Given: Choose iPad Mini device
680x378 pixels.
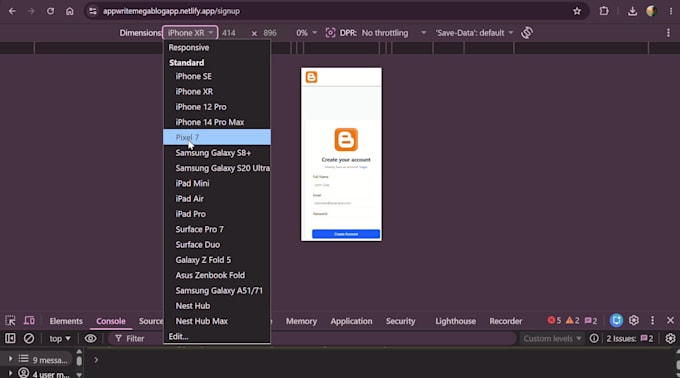Looking at the screenshot, I should [217, 183].
